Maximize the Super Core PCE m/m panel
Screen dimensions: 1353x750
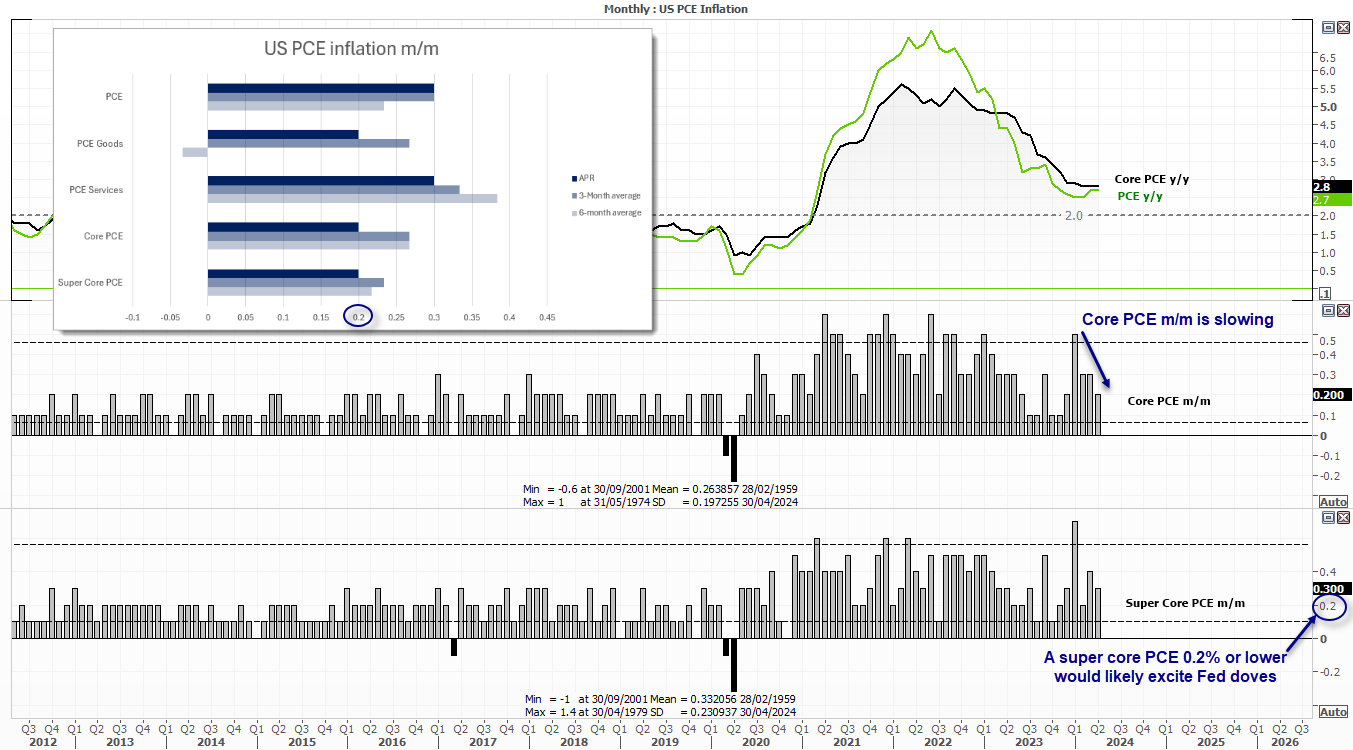tap(1327, 517)
